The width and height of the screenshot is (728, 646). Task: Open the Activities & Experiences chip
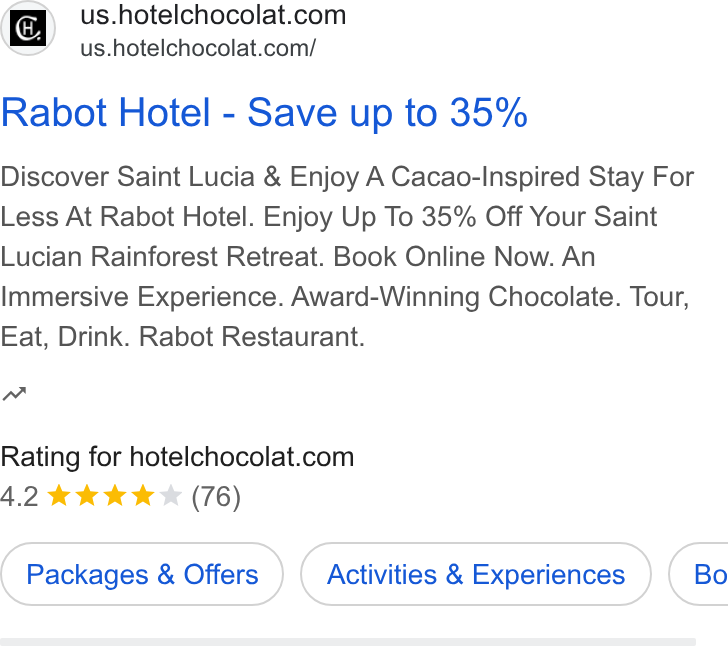pyautogui.click(x=476, y=574)
